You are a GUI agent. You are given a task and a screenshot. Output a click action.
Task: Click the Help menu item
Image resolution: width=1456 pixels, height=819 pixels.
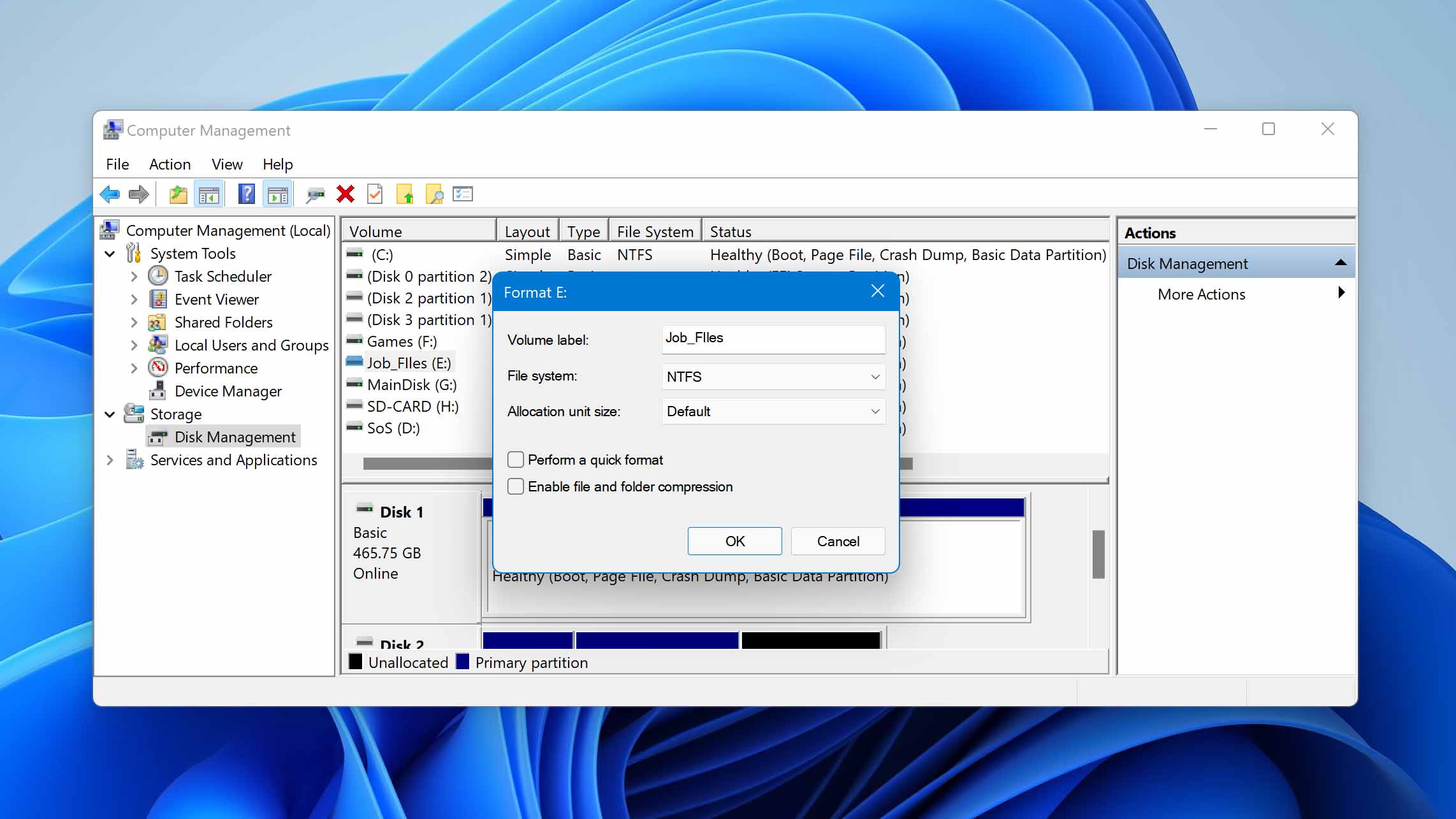pos(278,164)
